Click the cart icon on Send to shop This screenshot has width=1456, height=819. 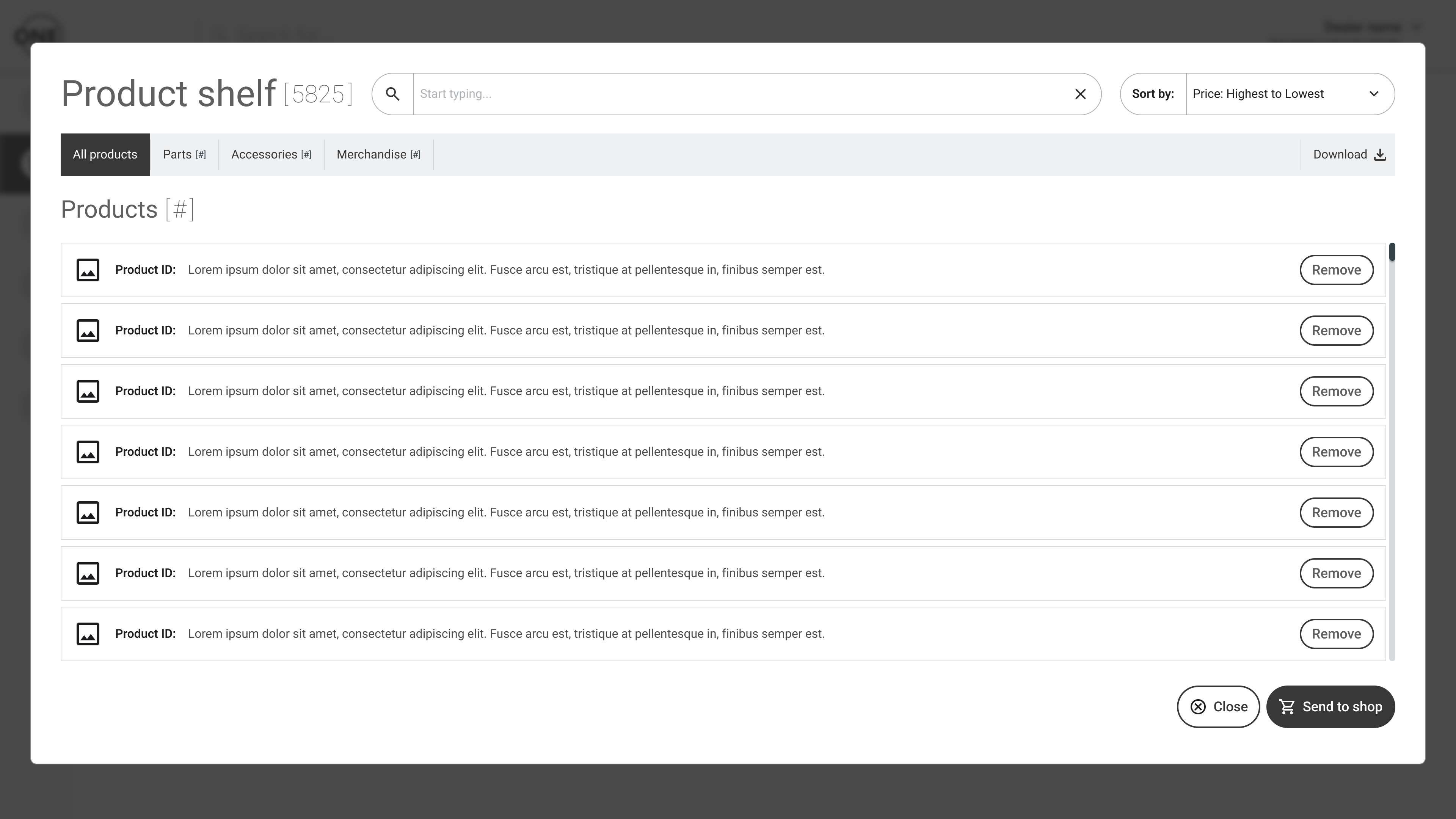pos(1287,706)
